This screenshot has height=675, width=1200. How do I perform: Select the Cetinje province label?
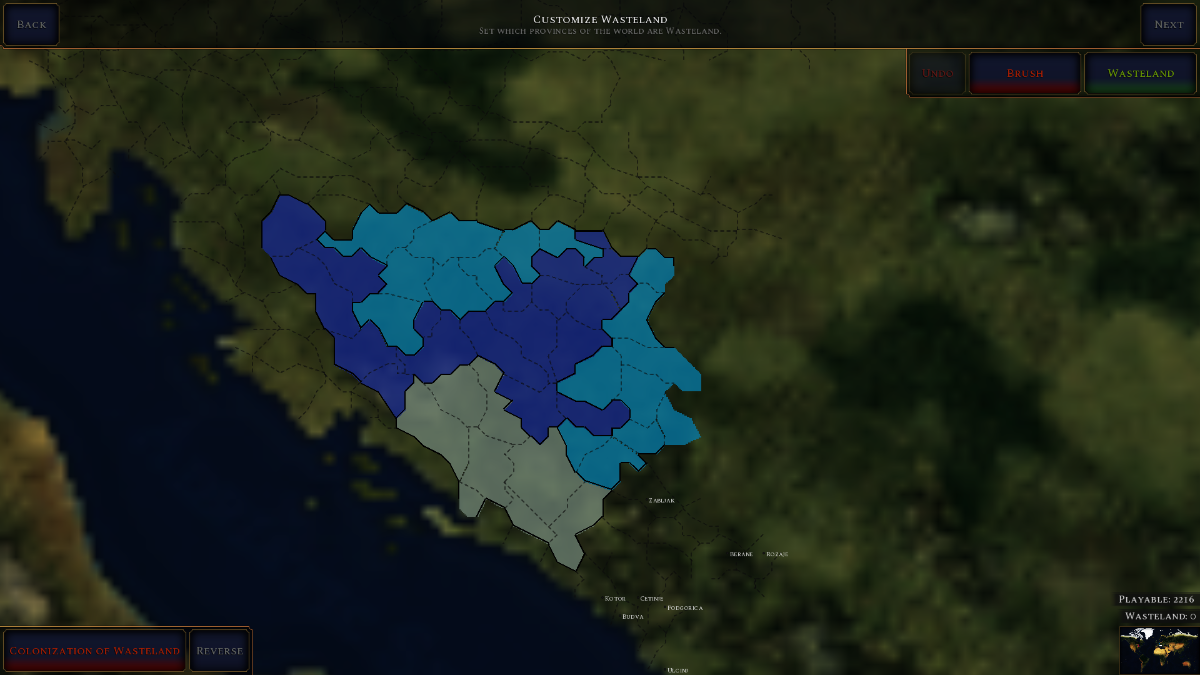[x=652, y=599]
